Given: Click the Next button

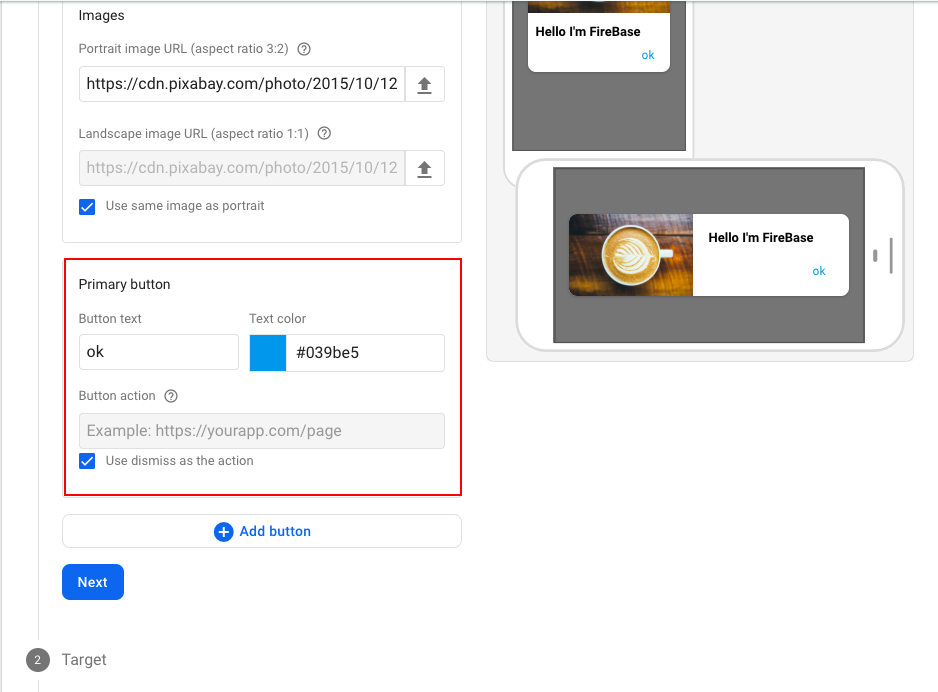Looking at the screenshot, I should 93,582.
